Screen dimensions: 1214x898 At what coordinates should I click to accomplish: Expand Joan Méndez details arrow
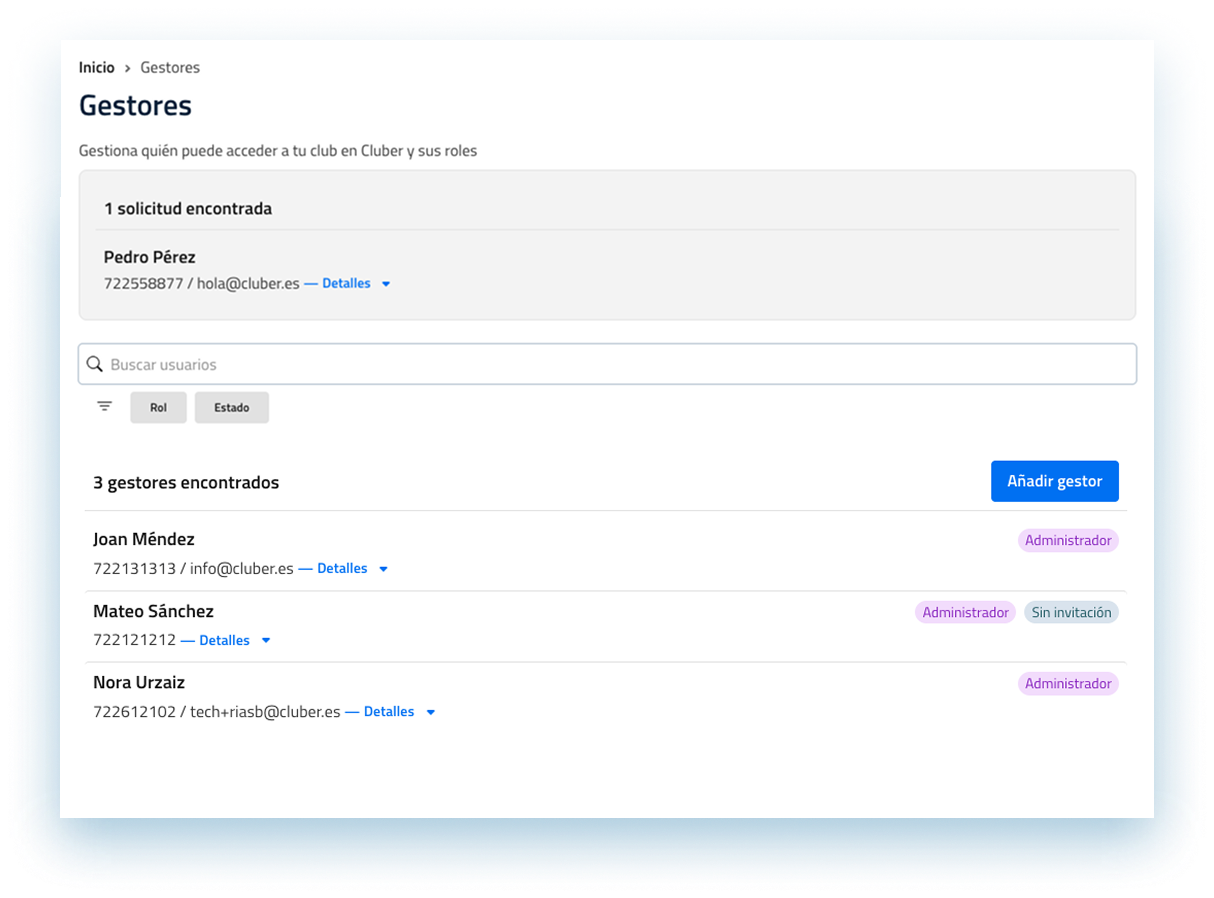(383, 569)
